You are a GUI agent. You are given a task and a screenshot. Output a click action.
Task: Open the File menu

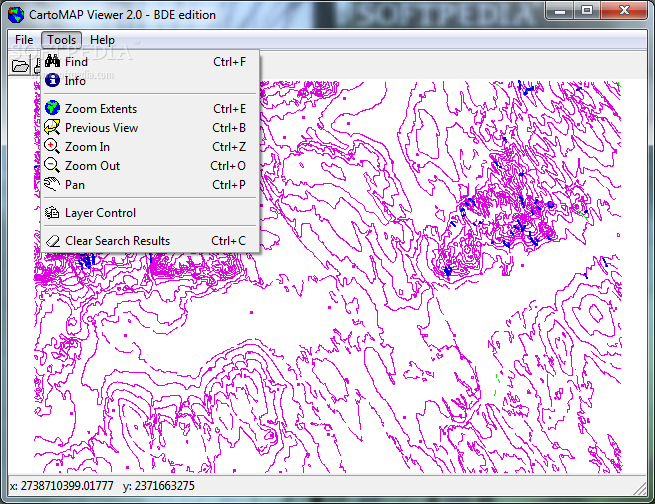coord(24,40)
